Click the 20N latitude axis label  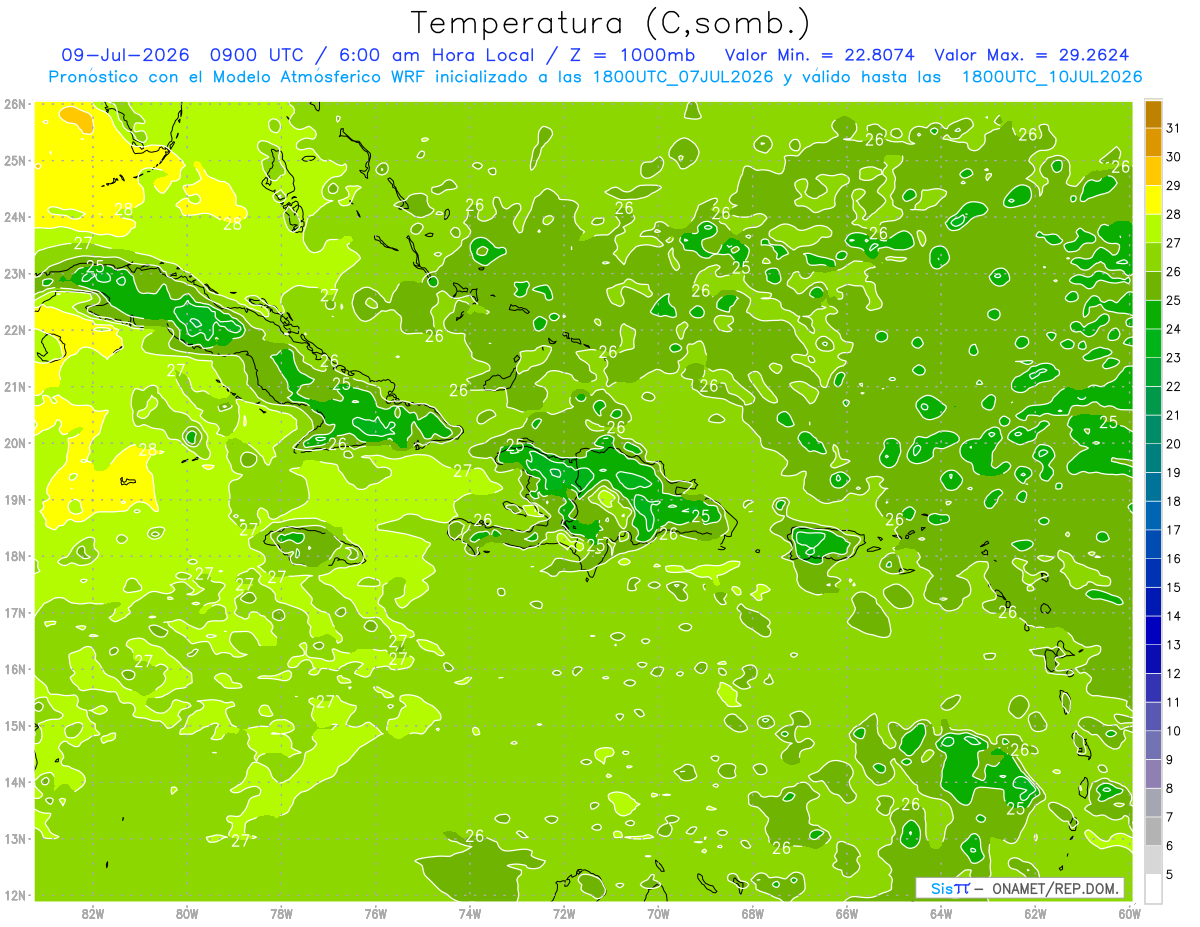15,443
